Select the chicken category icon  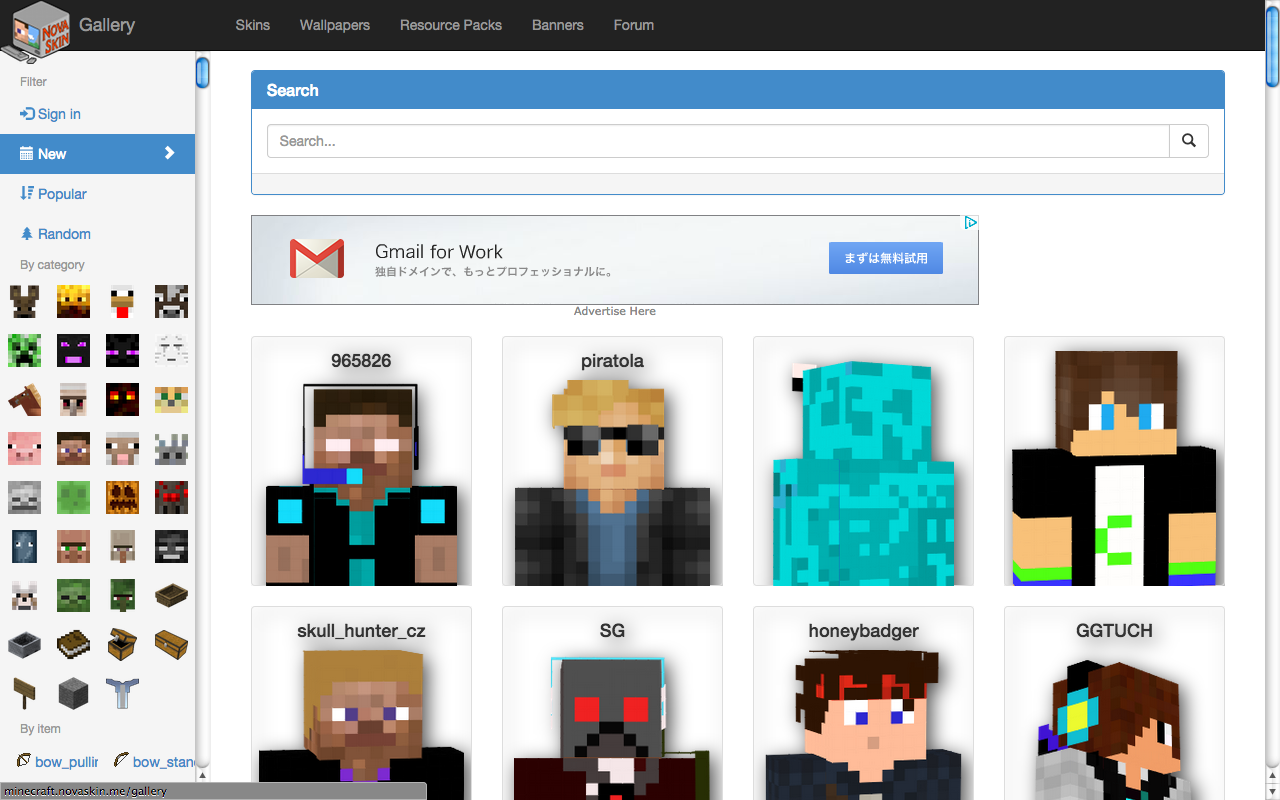click(x=122, y=301)
